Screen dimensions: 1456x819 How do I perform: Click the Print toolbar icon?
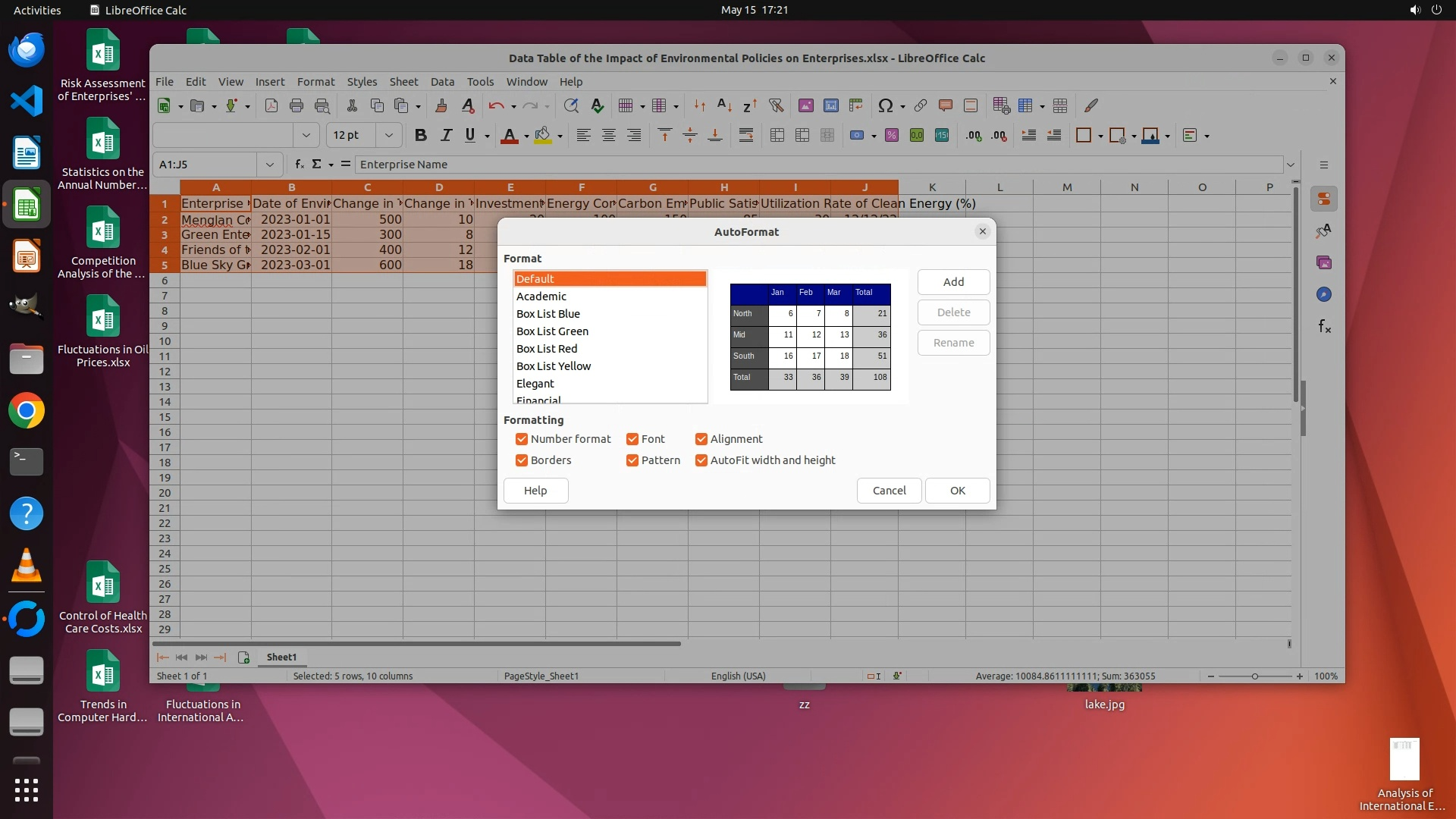click(297, 106)
